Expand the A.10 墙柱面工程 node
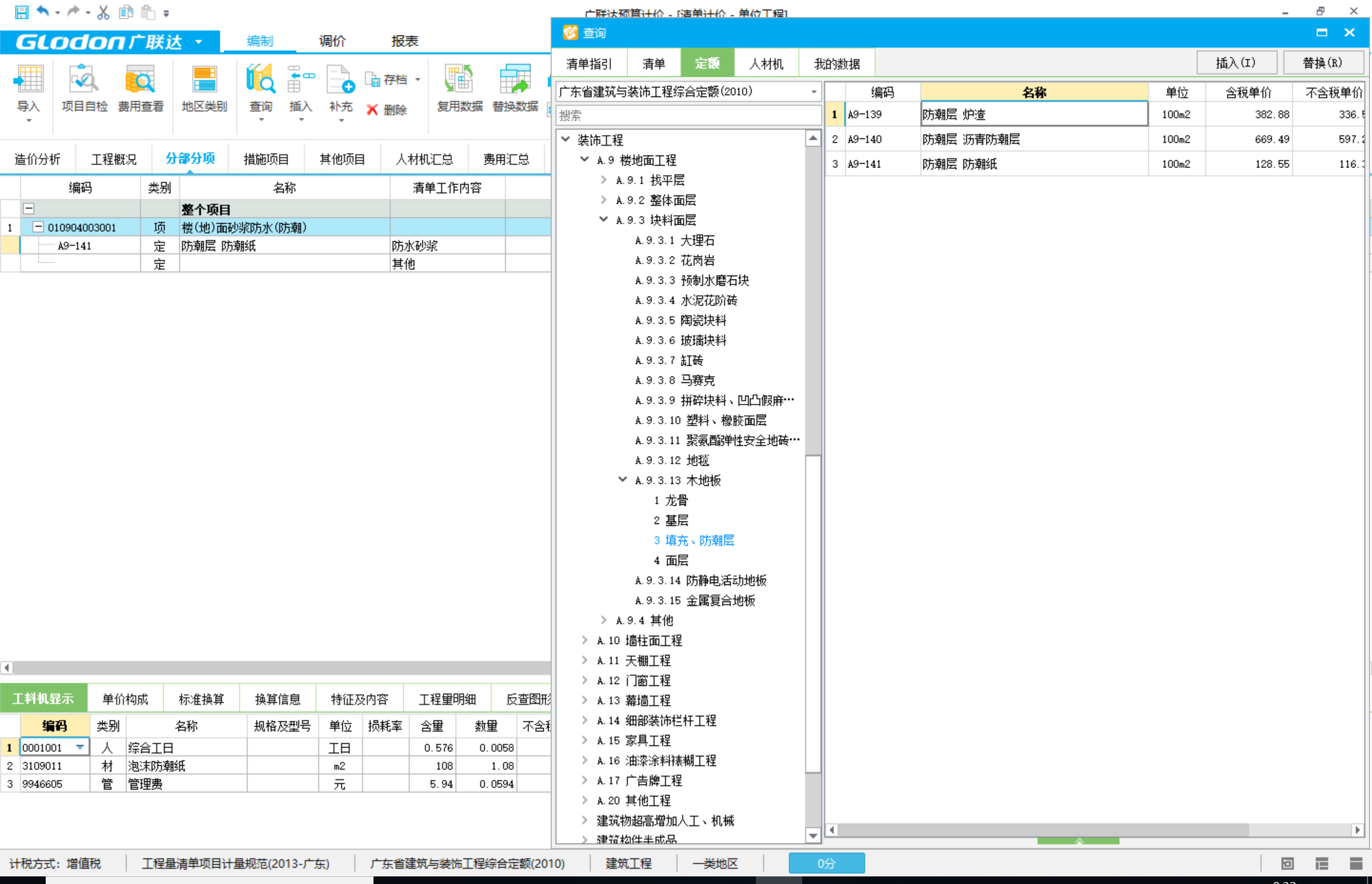 584,640
